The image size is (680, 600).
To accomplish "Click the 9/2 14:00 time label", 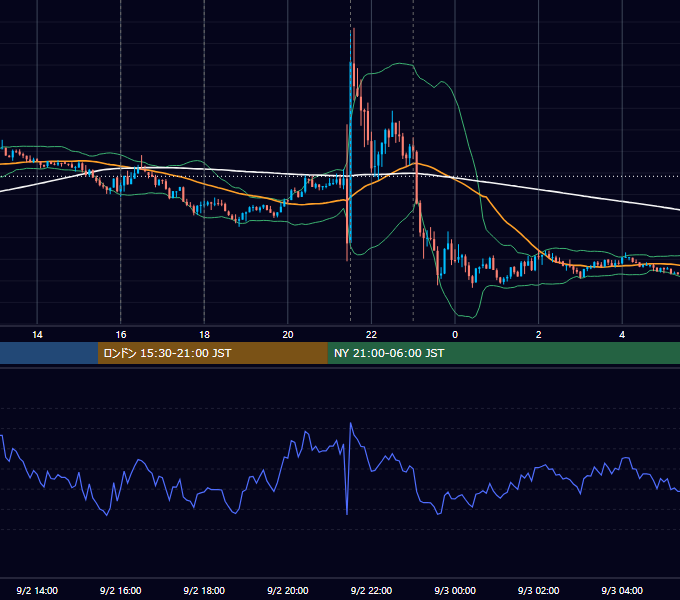I will coord(37,590).
